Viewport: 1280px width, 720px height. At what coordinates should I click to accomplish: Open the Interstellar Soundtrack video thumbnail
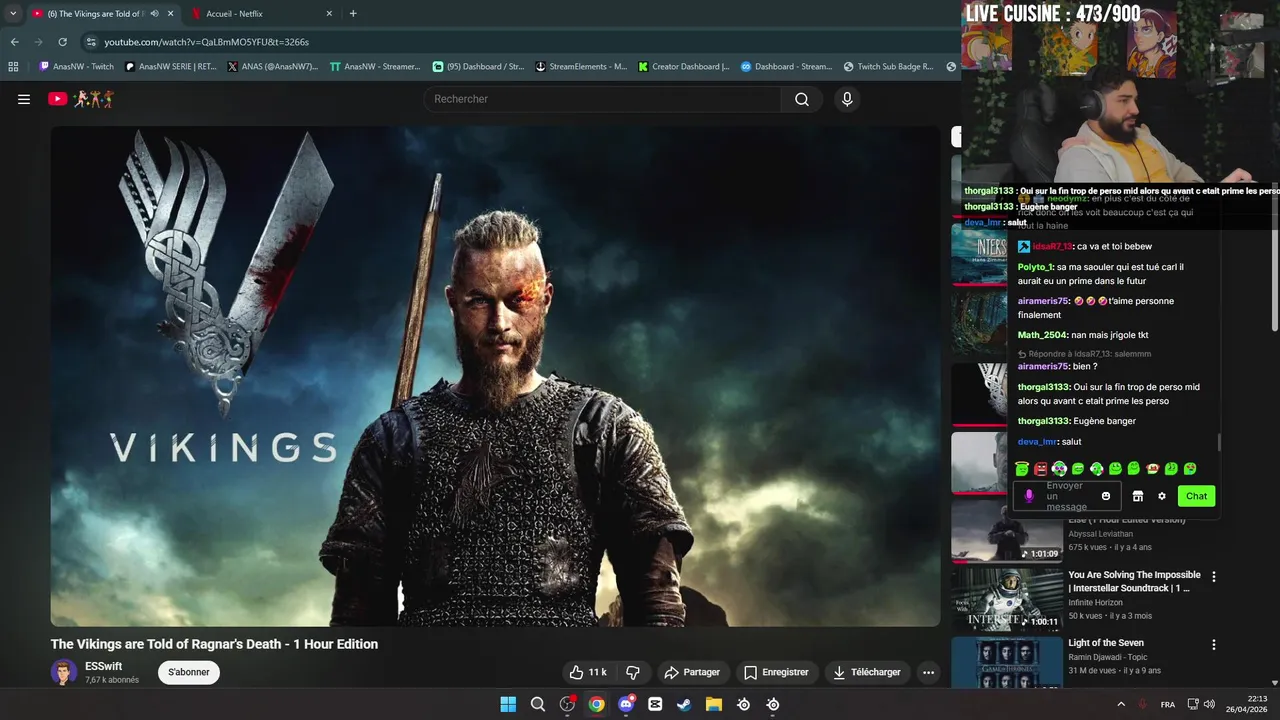pos(1007,599)
